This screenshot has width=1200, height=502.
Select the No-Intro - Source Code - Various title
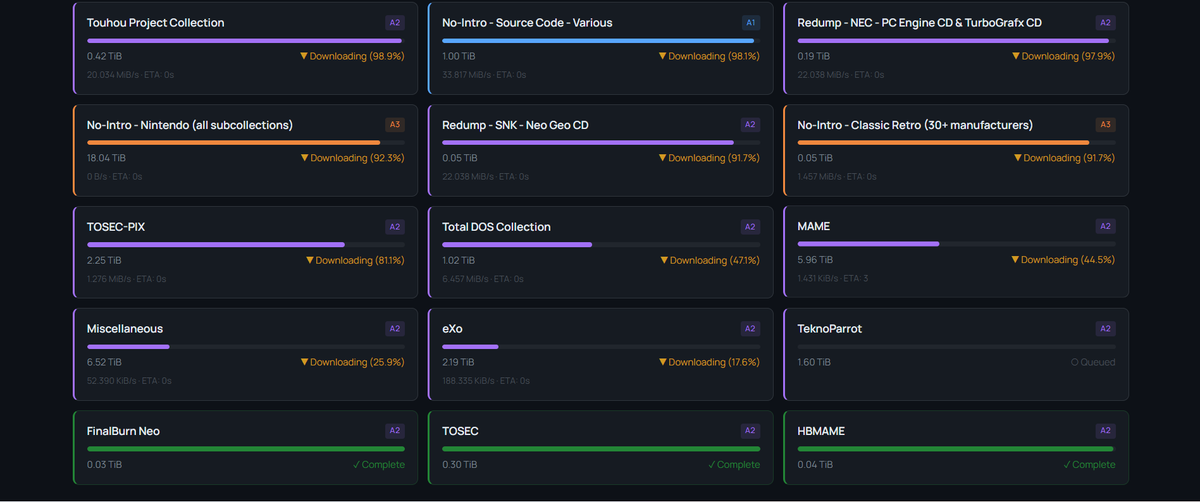pos(527,23)
